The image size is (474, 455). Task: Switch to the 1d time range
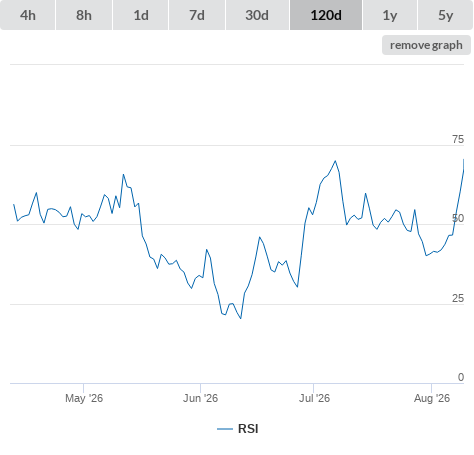click(x=141, y=15)
